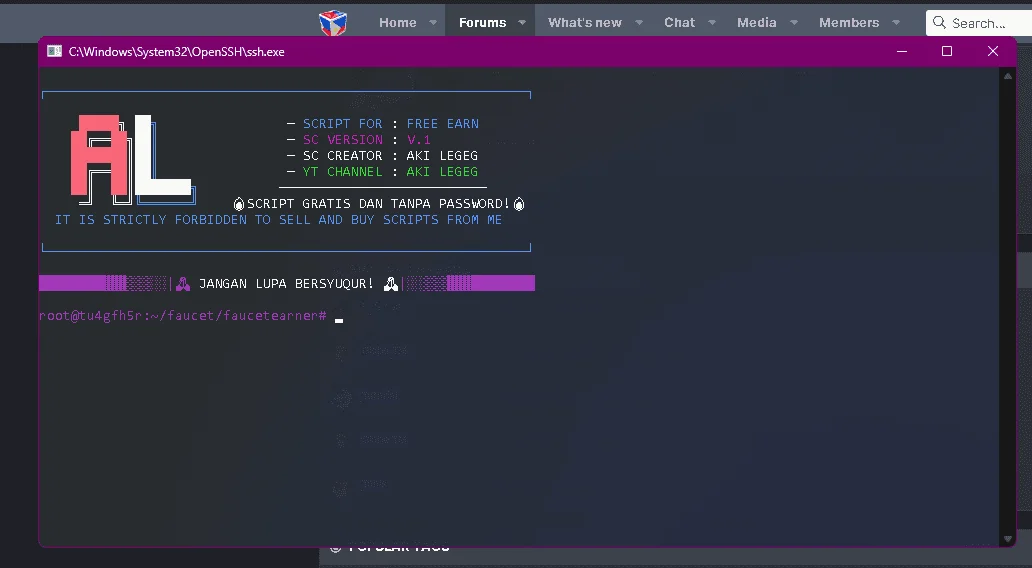Open the Media tab
The image size is (1032, 568).
pyautogui.click(x=757, y=22)
